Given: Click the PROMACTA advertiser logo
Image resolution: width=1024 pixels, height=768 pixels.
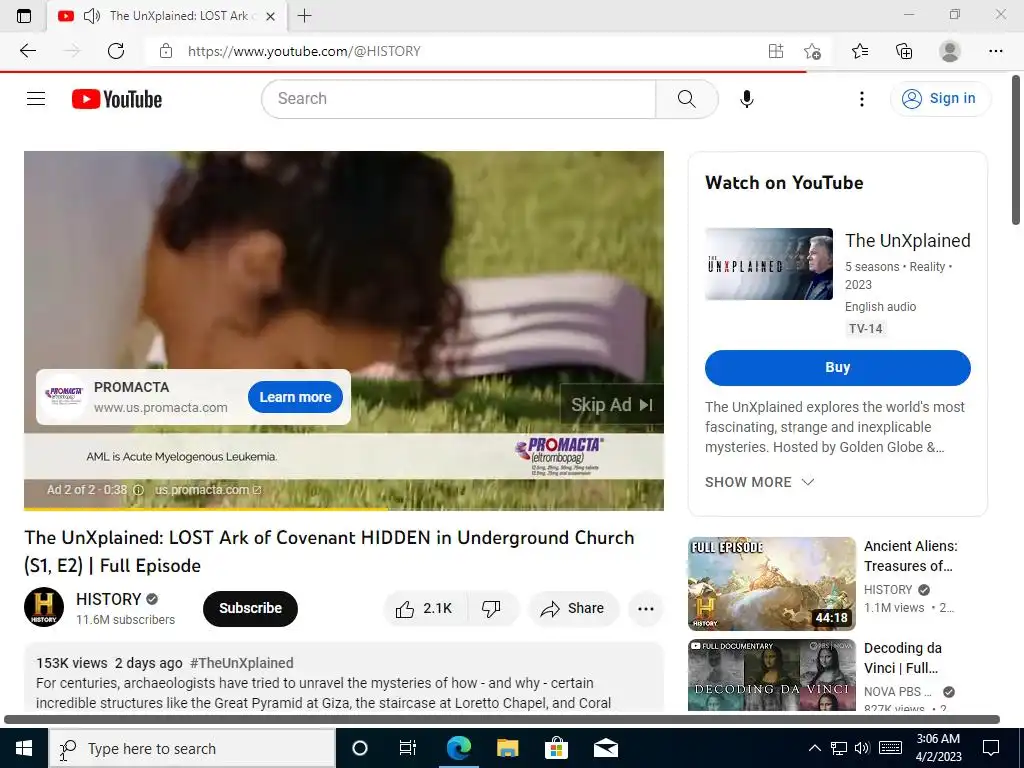Looking at the screenshot, I should (63, 396).
